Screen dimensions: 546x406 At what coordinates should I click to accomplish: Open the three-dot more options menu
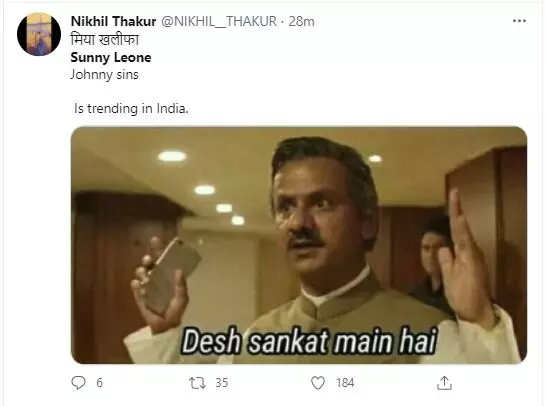pyautogui.click(x=519, y=21)
